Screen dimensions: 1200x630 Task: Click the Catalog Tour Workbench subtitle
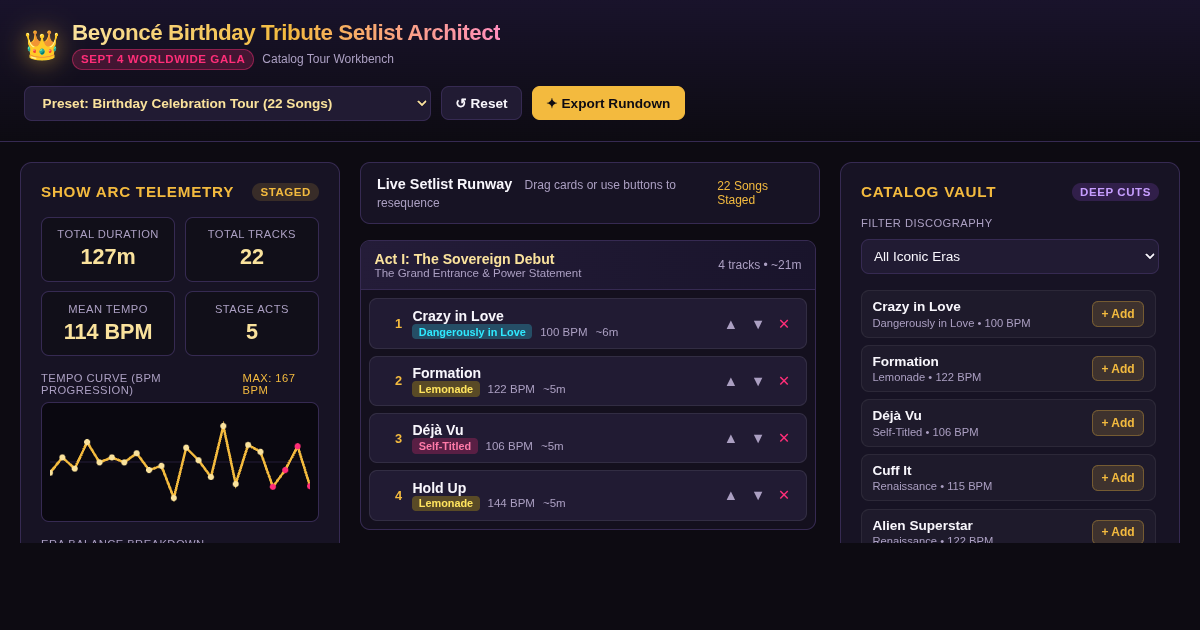328,59
